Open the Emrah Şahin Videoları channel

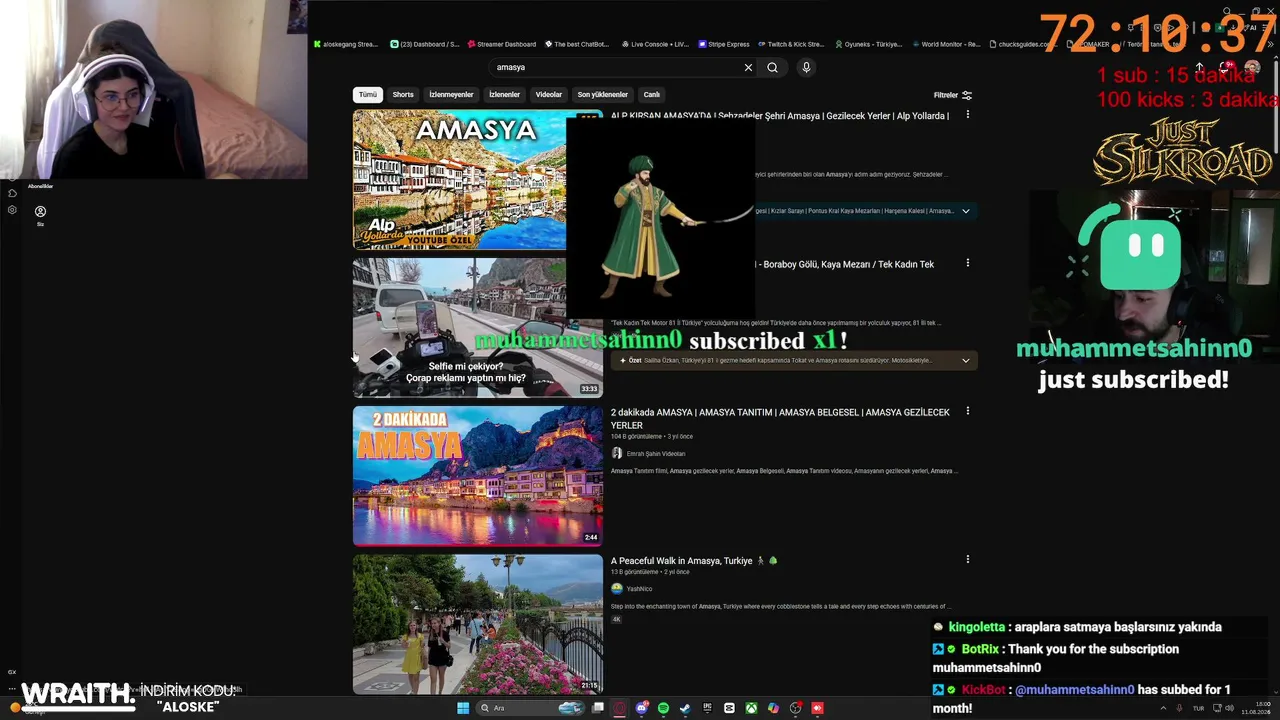[656, 454]
